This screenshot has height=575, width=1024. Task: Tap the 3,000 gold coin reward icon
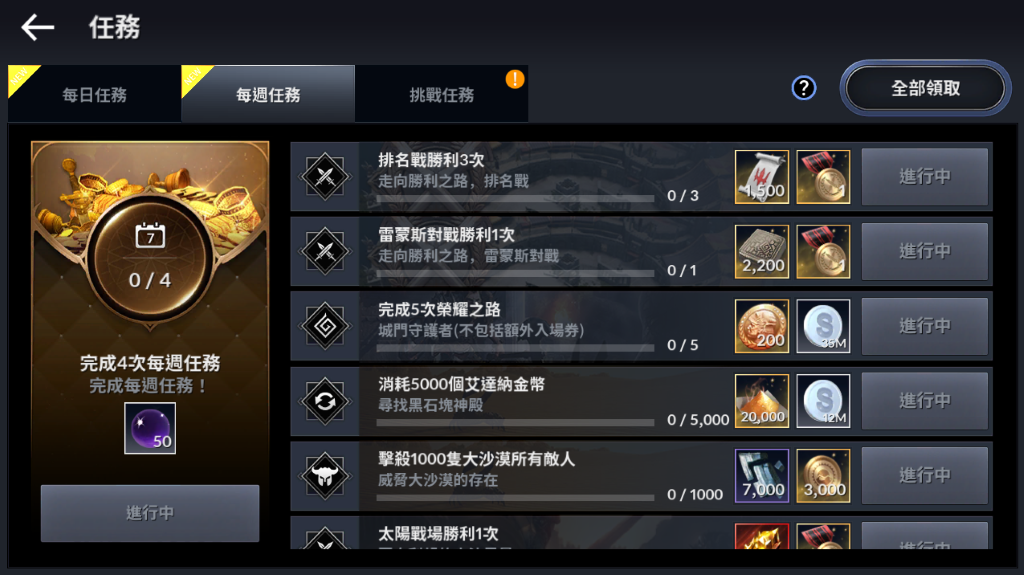(824, 476)
